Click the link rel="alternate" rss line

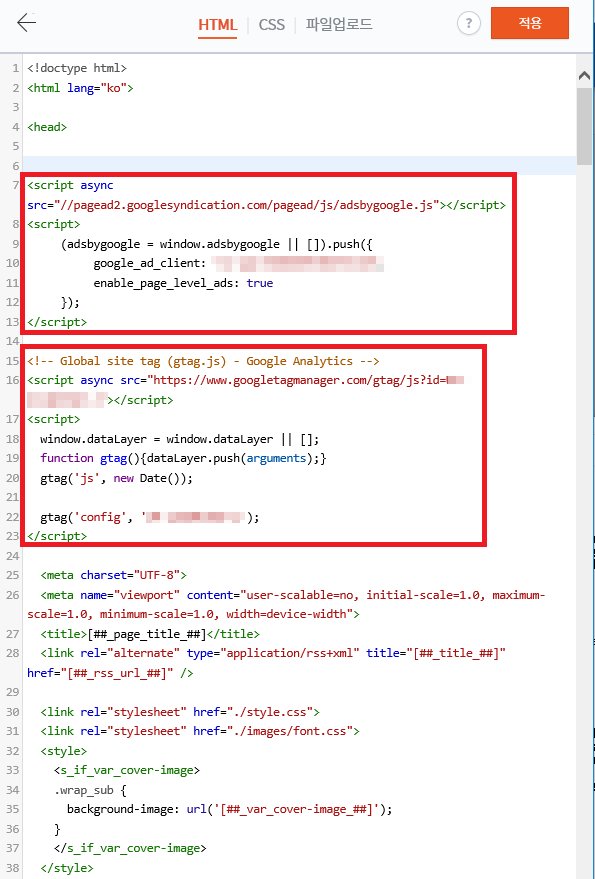tap(273, 653)
